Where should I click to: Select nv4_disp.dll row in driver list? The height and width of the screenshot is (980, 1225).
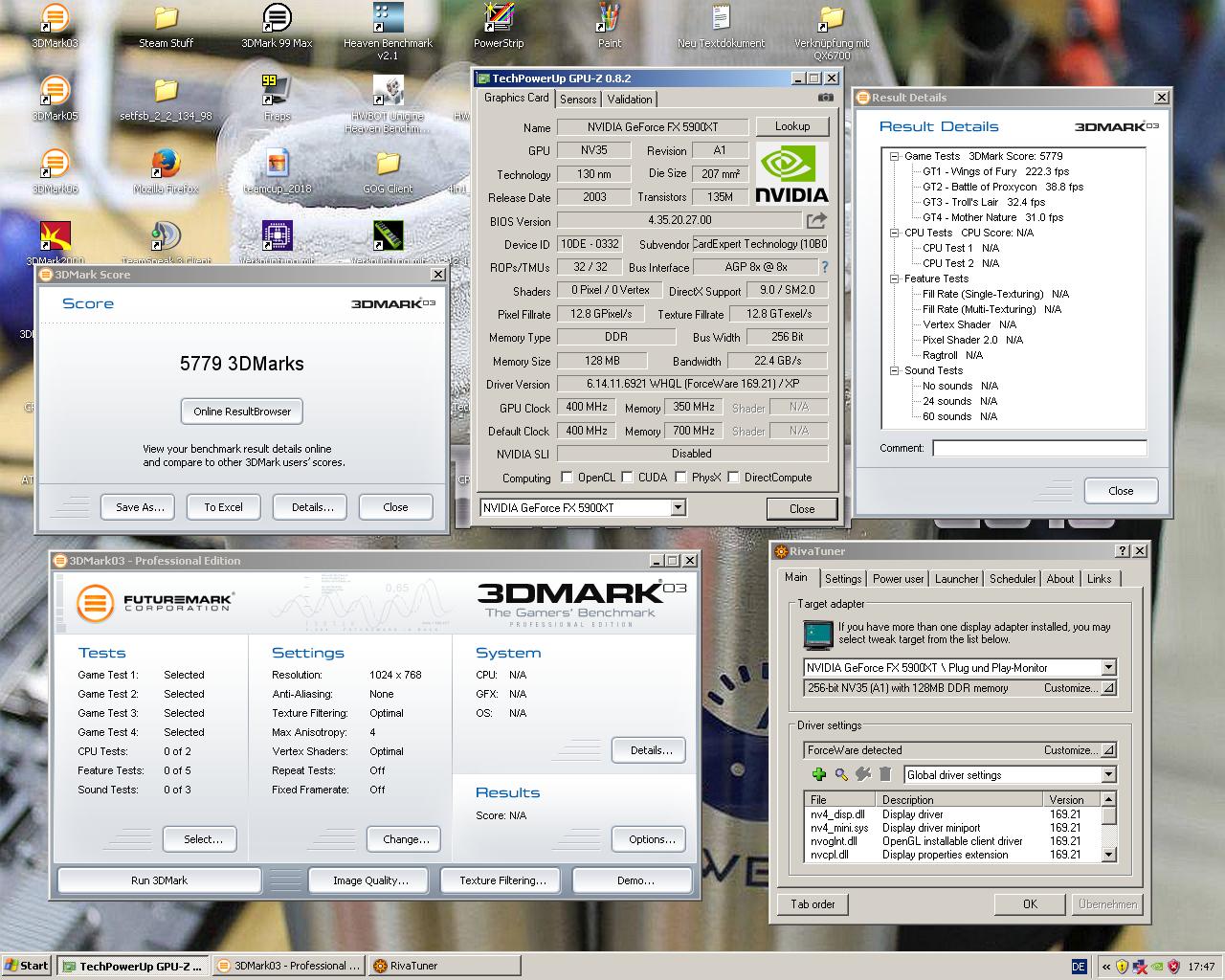[x=952, y=814]
